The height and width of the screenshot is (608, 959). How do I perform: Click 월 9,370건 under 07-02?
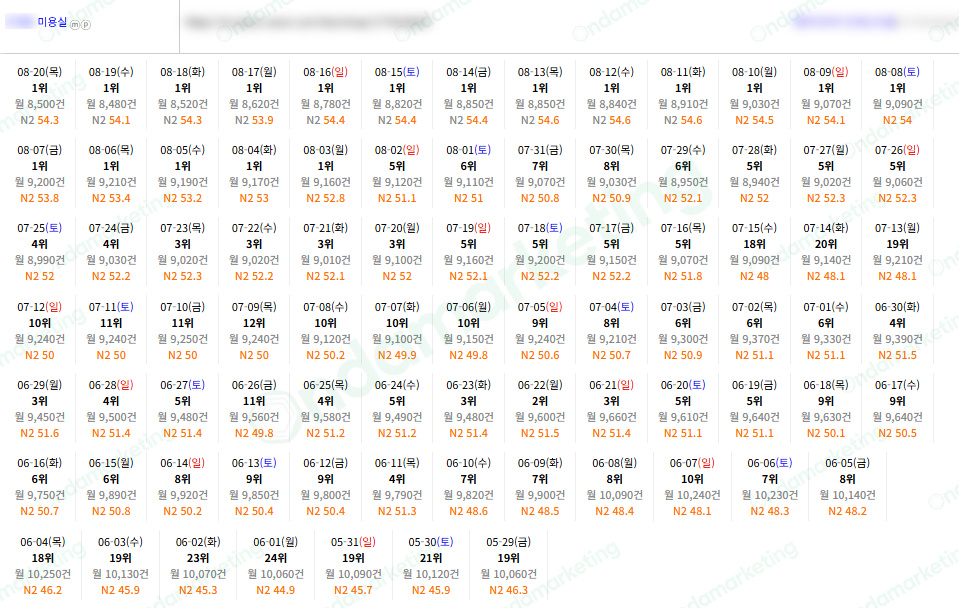[755, 339]
